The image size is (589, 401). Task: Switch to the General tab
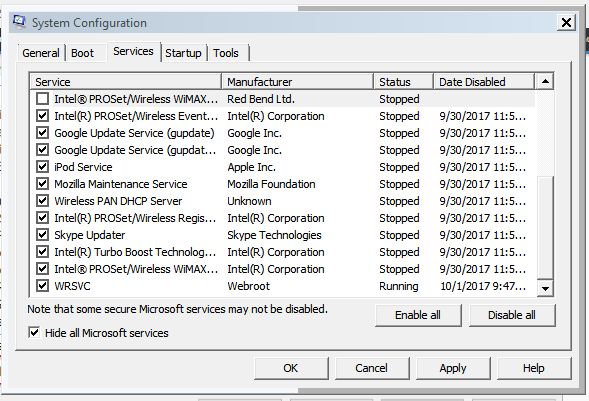click(x=41, y=53)
